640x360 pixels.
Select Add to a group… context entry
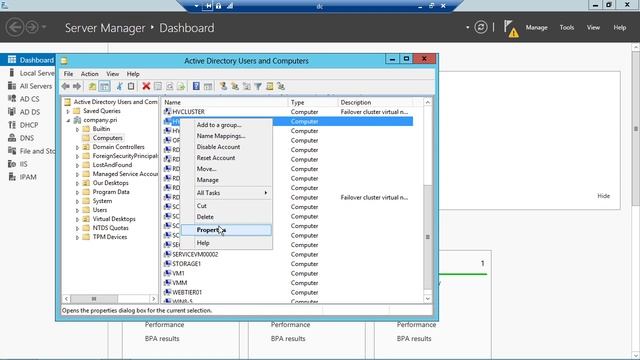click(x=226, y=125)
